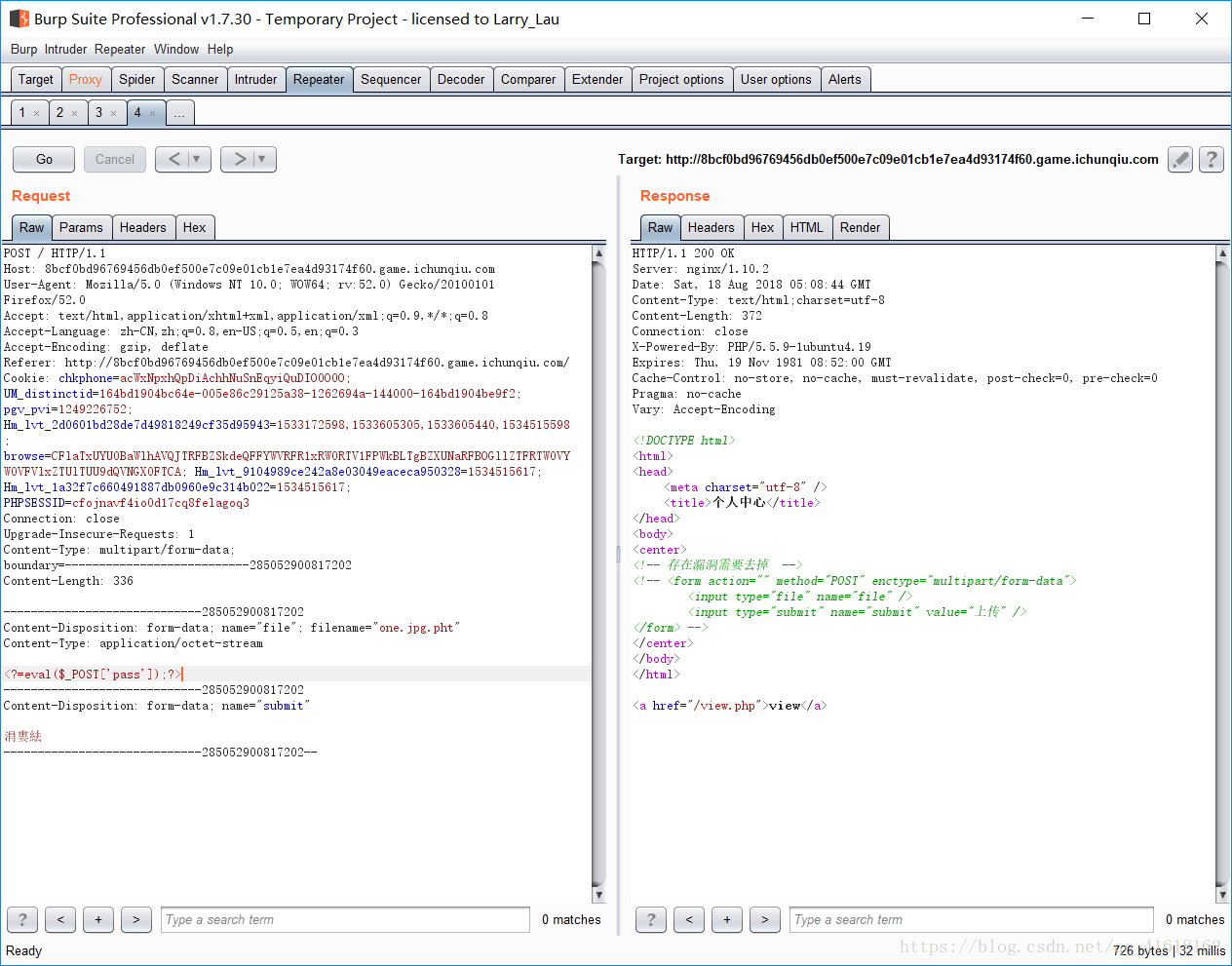The height and width of the screenshot is (966, 1232).
Task: Select Repeater sub-tab 1
Action: pyautogui.click(x=22, y=113)
